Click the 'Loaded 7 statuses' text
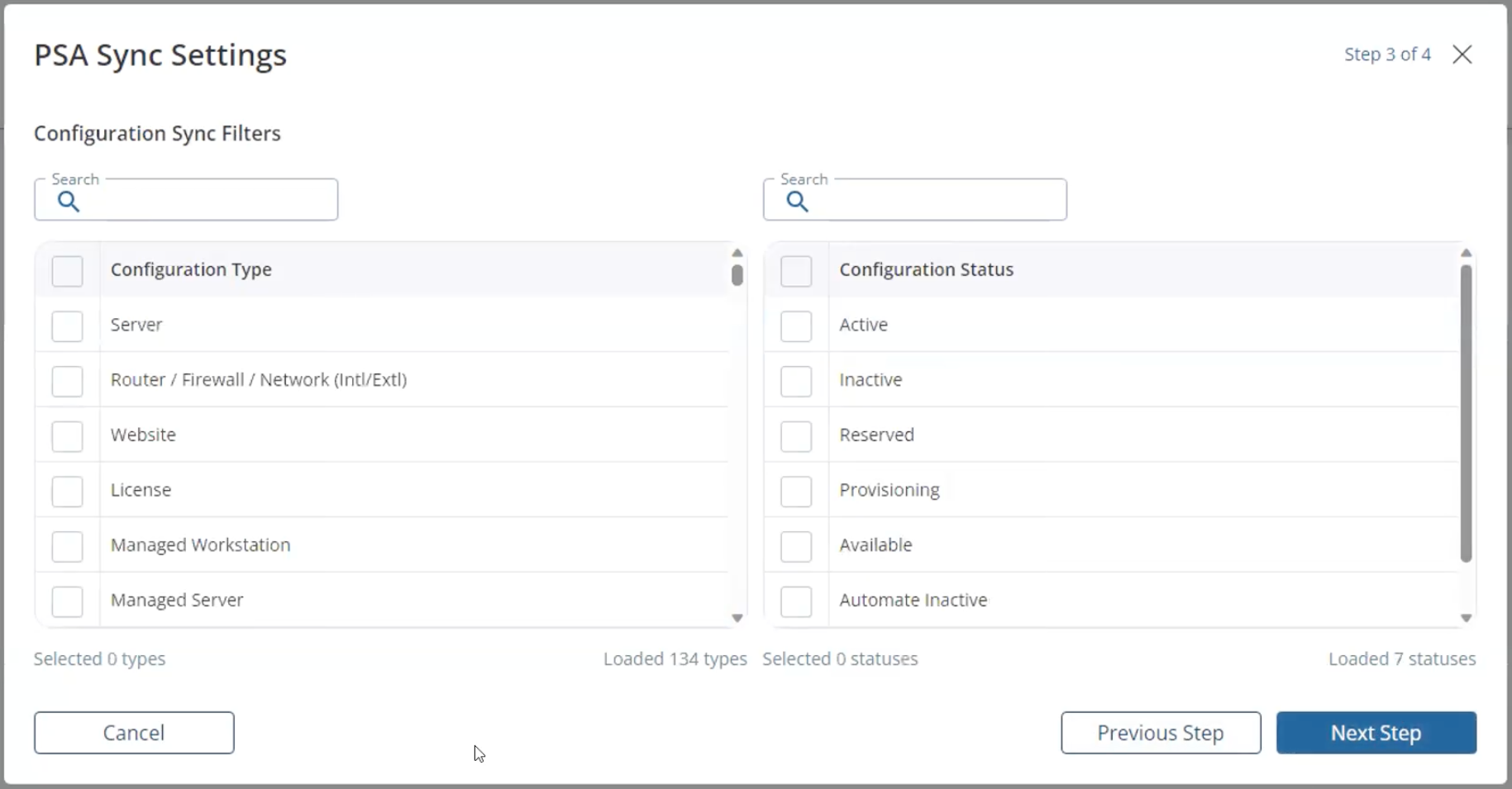Viewport: 1512px width, 789px height. [x=1402, y=658]
